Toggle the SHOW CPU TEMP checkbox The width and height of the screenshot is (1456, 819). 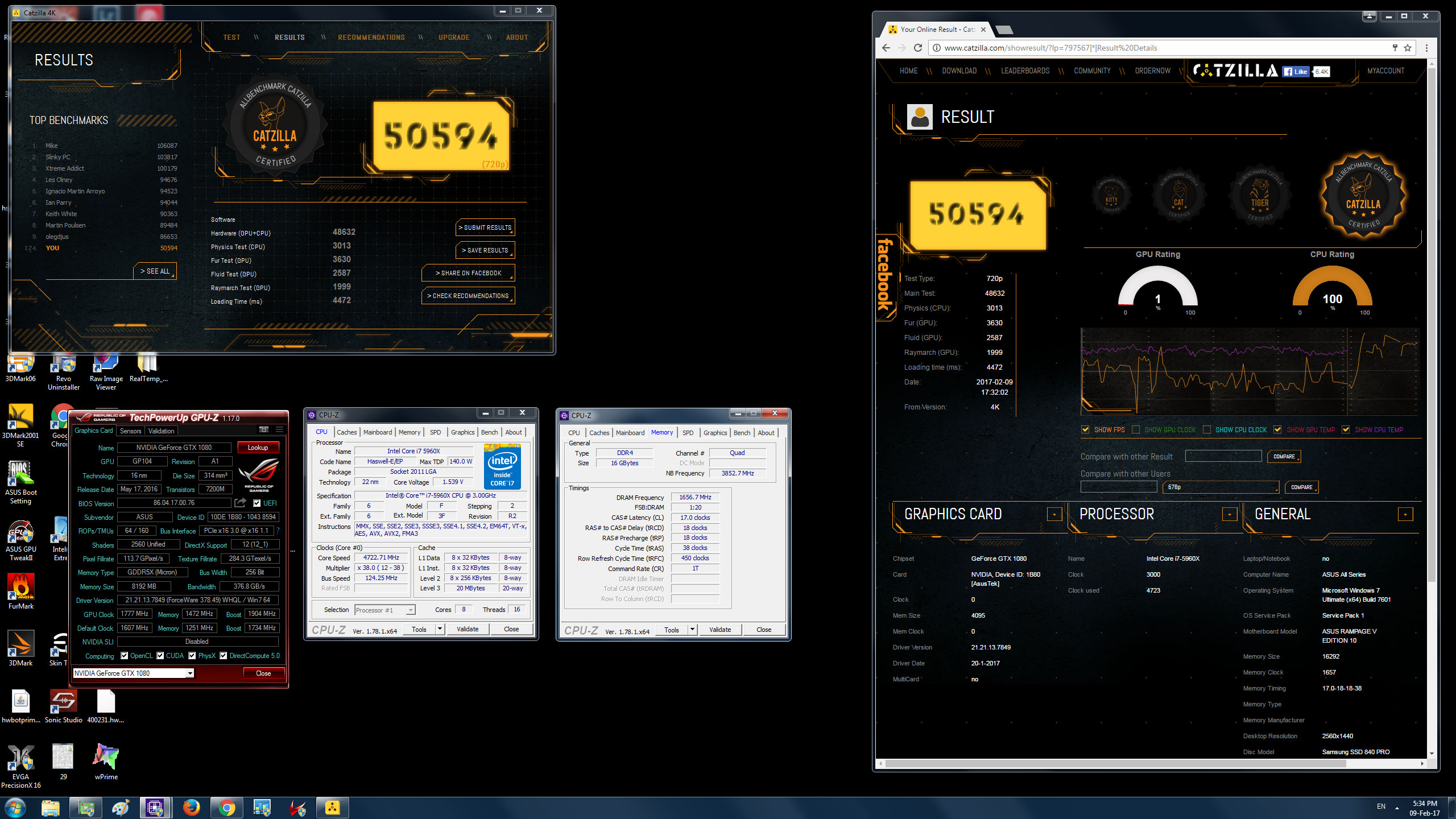pyautogui.click(x=1346, y=430)
